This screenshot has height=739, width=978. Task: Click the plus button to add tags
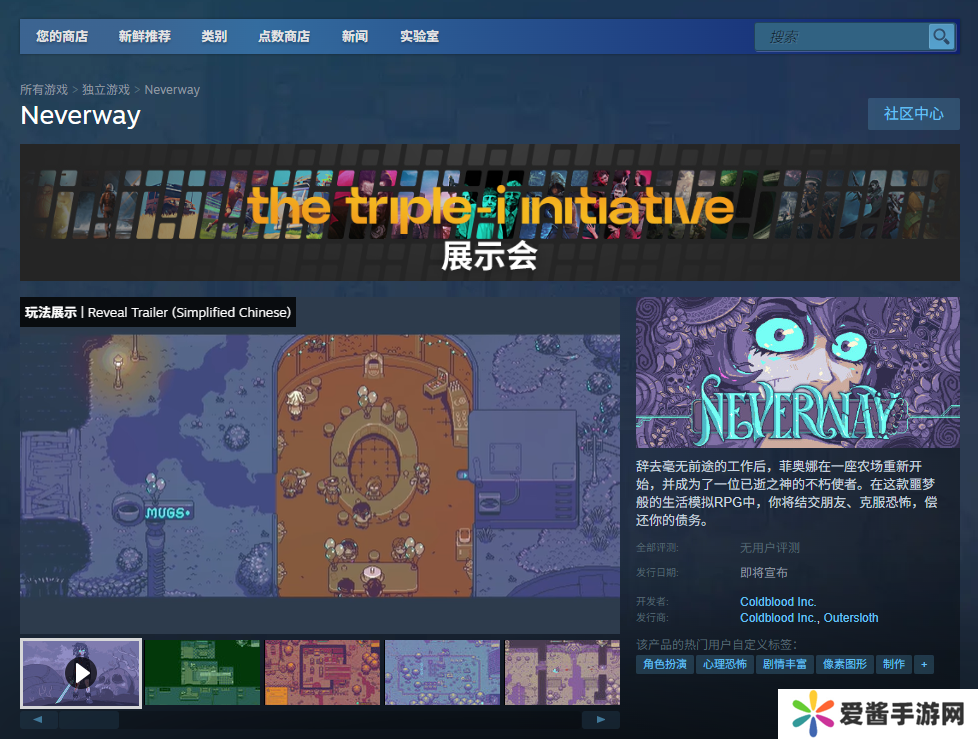click(923, 664)
